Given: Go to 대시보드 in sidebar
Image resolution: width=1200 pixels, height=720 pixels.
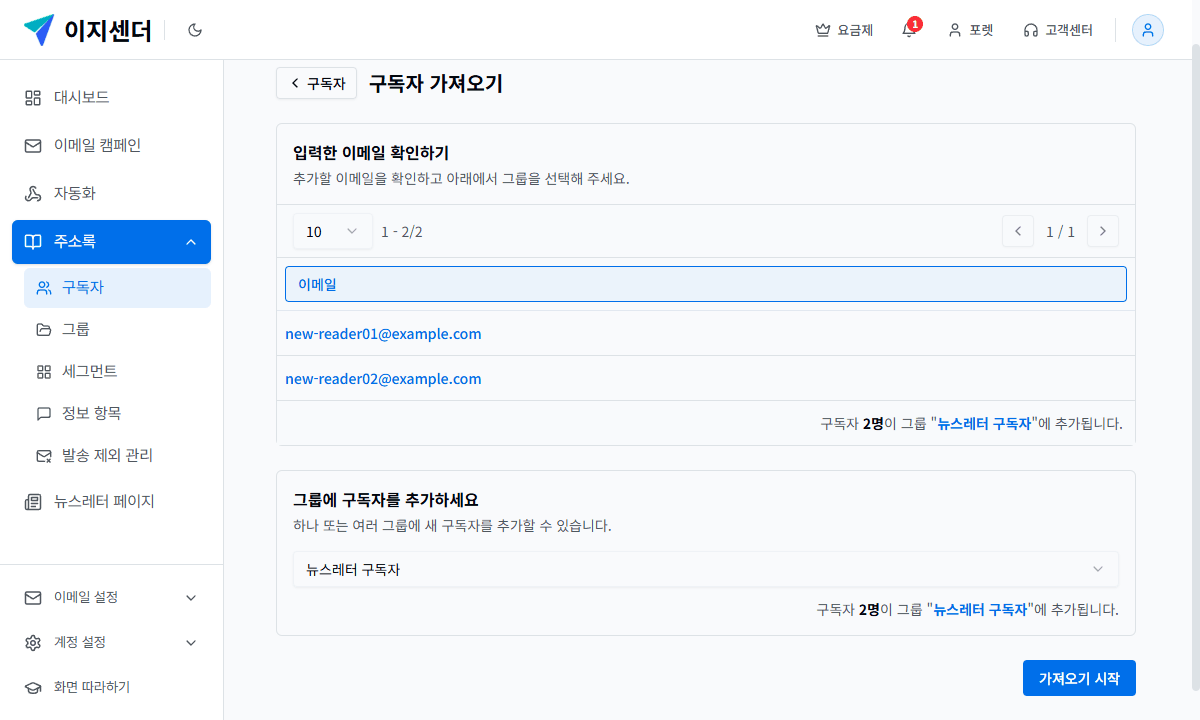Looking at the screenshot, I should (x=112, y=97).
